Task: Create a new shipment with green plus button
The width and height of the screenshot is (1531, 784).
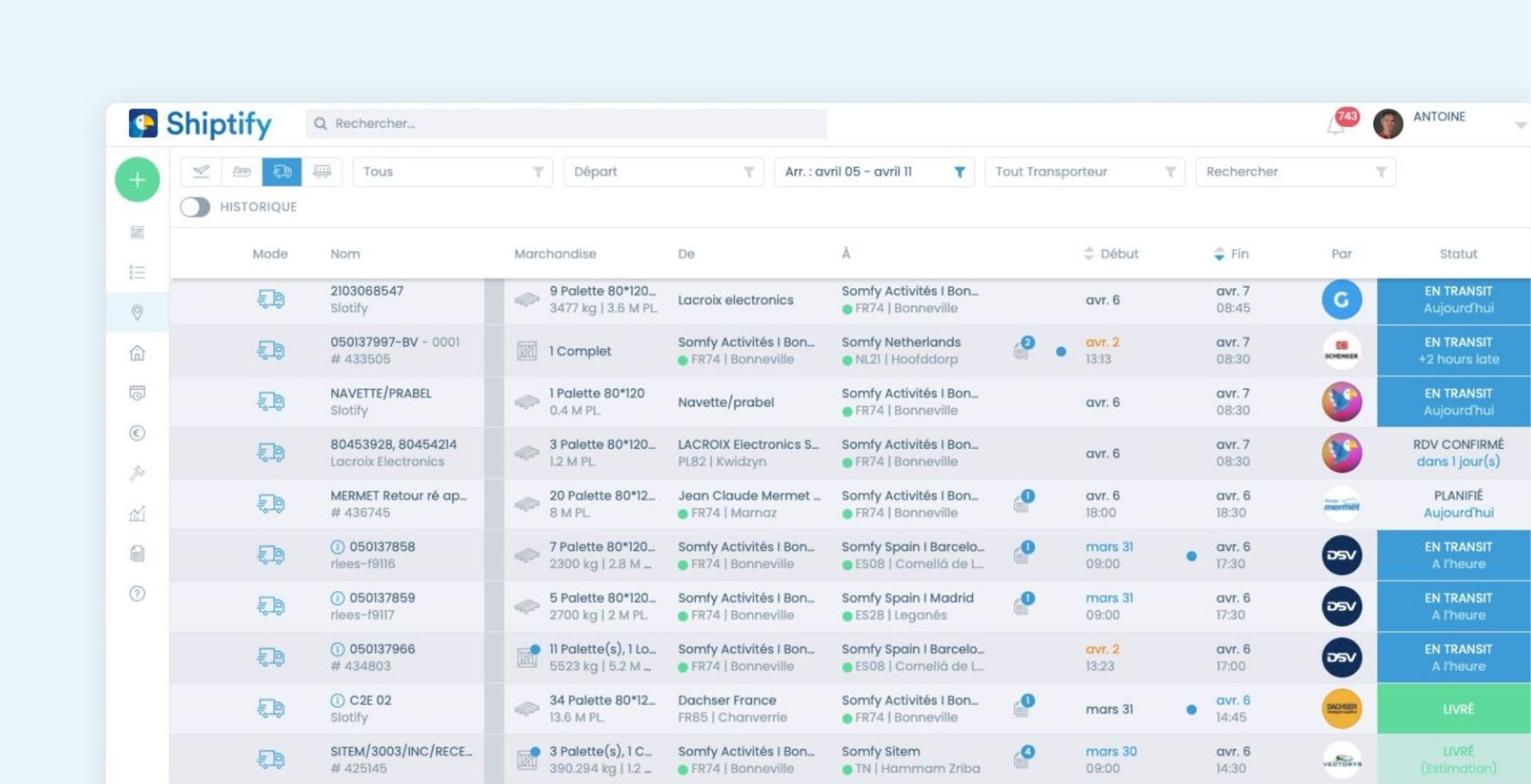Action: point(137,179)
